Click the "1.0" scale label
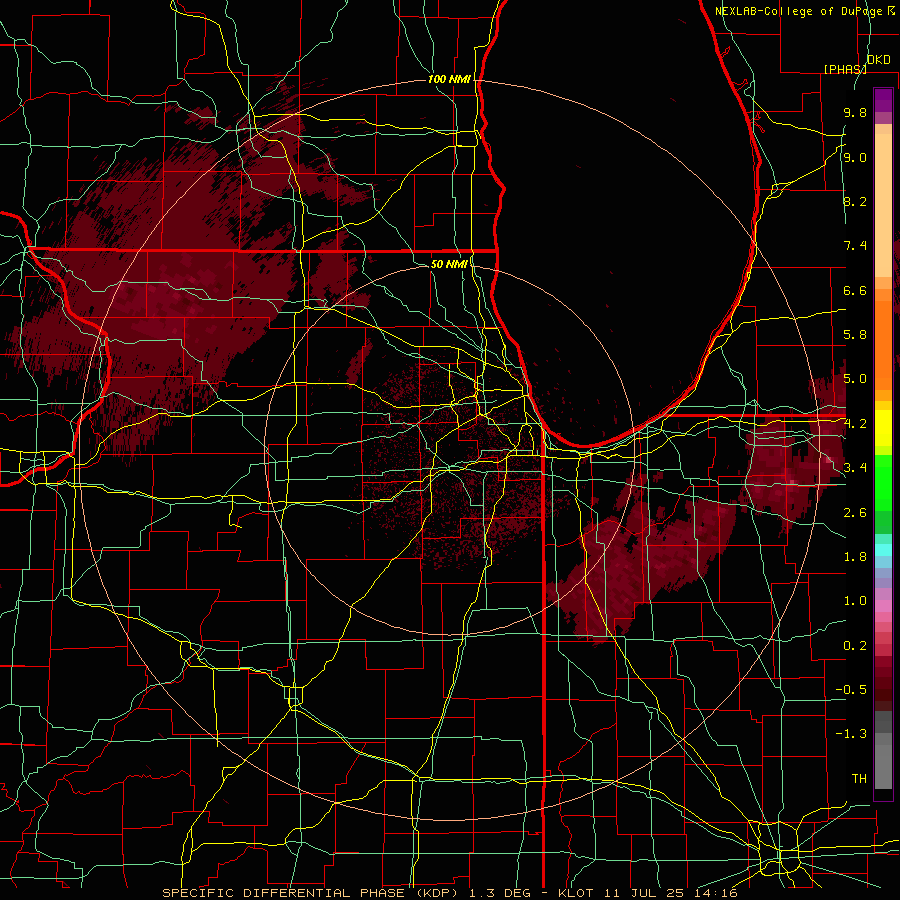The height and width of the screenshot is (900, 900). click(x=855, y=601)
